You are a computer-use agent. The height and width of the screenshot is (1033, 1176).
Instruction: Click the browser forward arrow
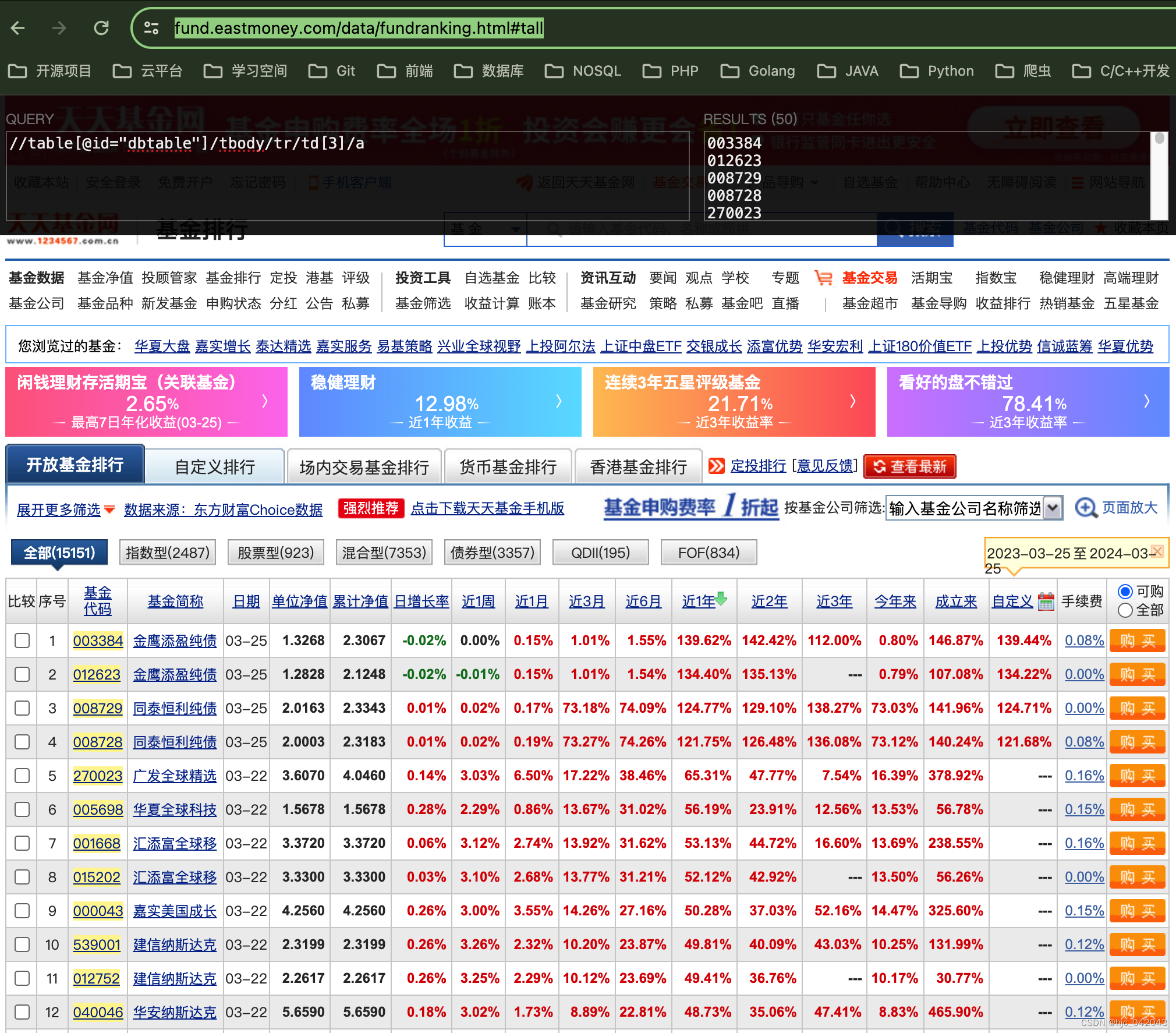click(x=59, y=28)
